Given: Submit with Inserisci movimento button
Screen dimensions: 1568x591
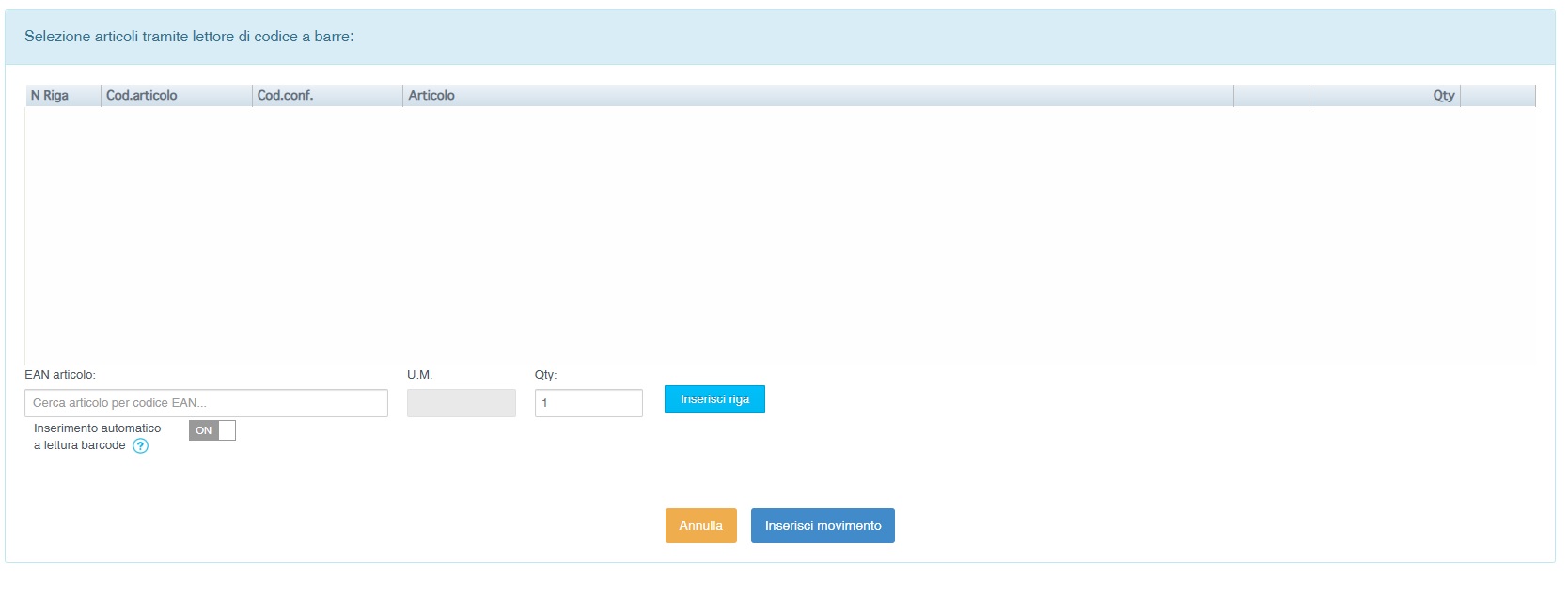Looking at the screenshot, I should coord(823,526).
